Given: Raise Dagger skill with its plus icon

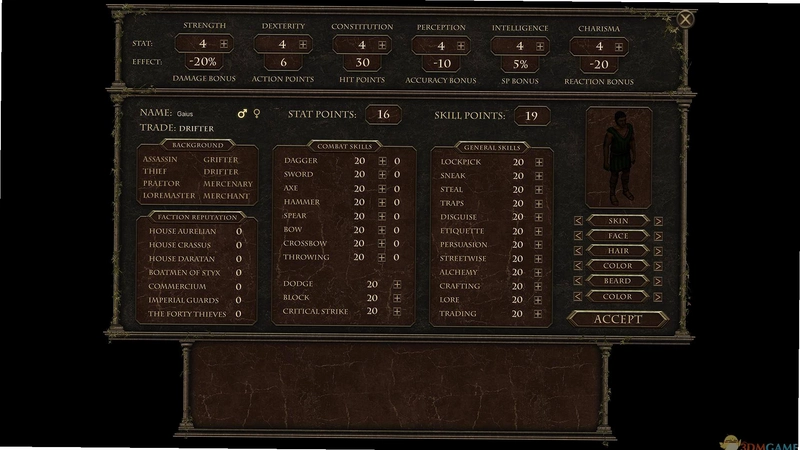Looking at the screenshot, I should 382,161.
